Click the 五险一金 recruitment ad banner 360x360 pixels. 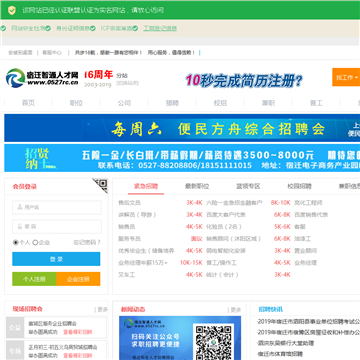click(182, 158)
